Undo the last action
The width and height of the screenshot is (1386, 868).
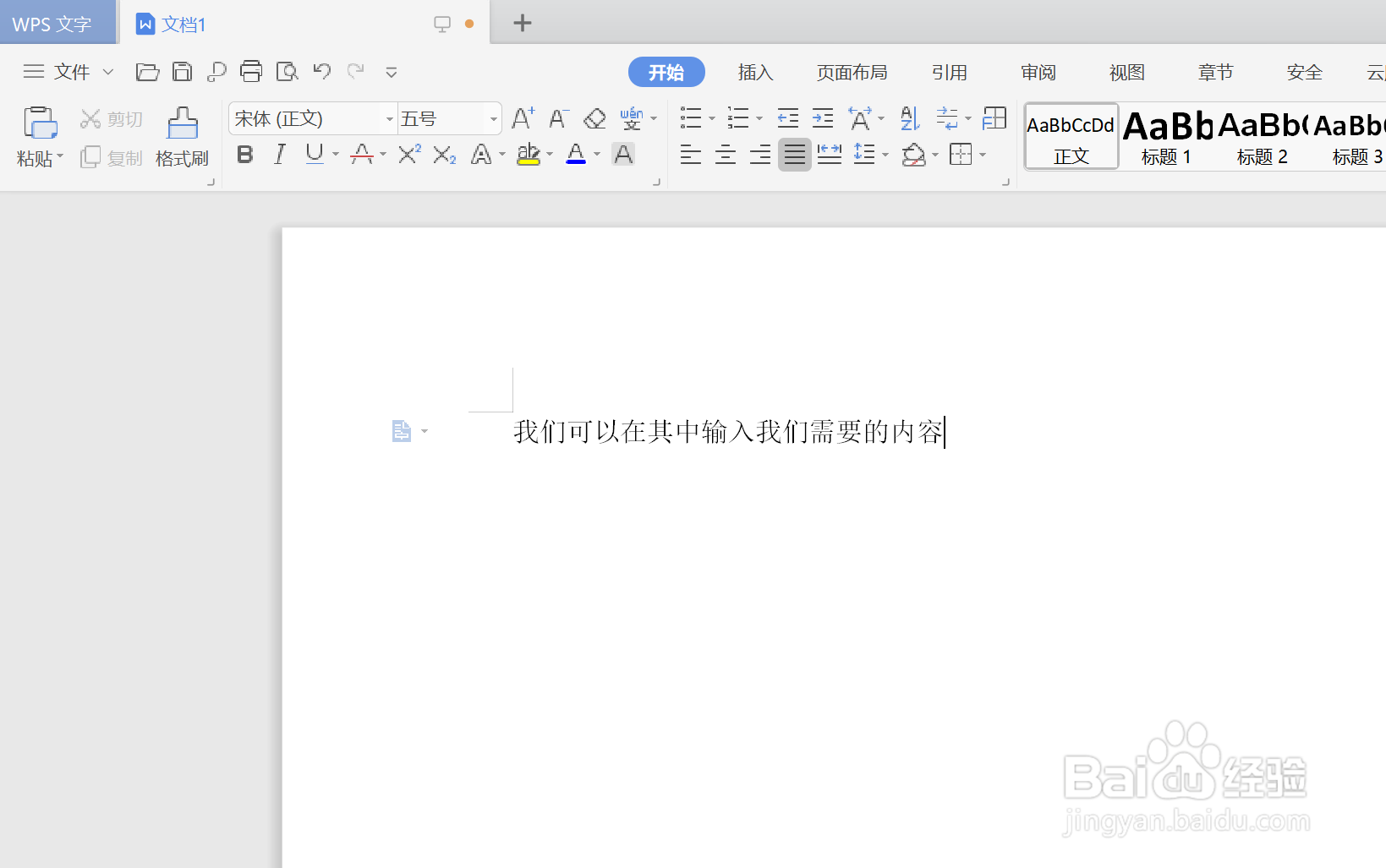point(321,72)
